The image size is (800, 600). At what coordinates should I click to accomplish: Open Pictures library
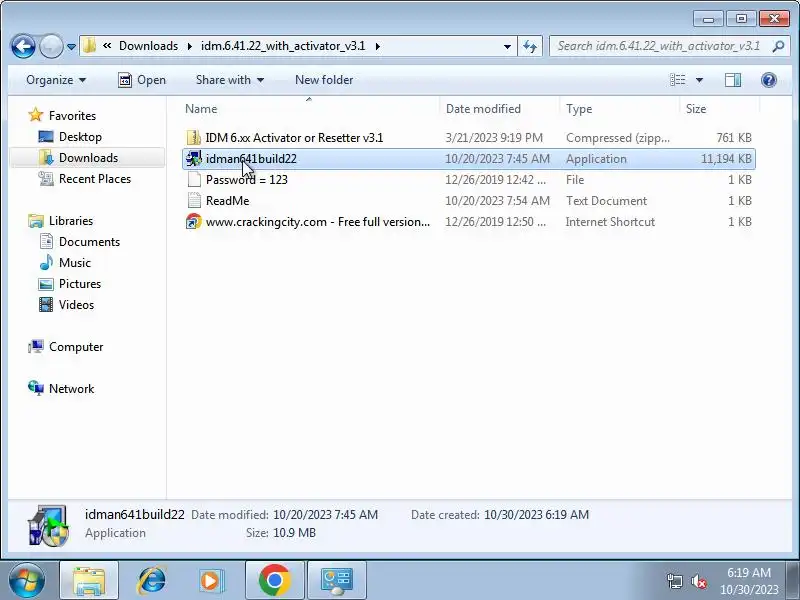[x=80, y=284]
